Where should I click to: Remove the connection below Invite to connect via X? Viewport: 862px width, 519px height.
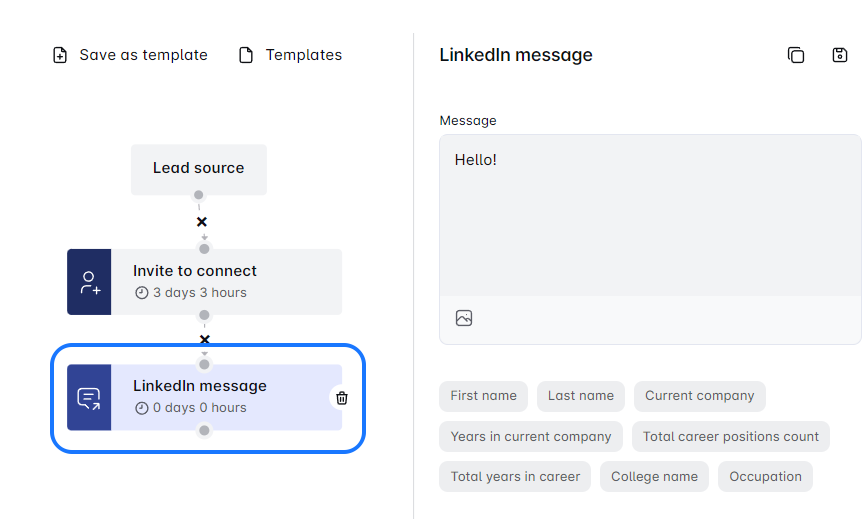(205, 340)
